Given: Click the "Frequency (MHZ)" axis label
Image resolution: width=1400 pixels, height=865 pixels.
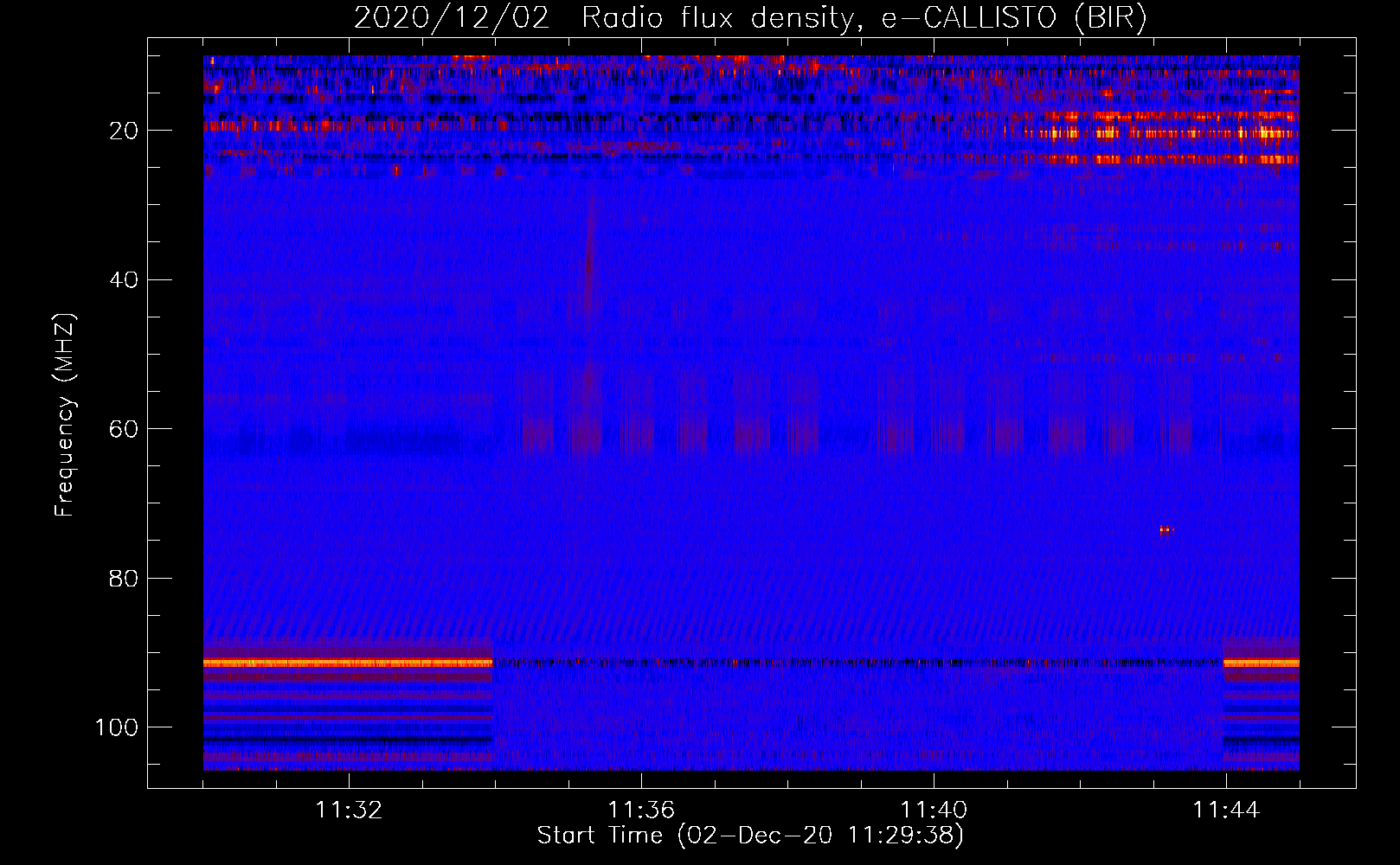Looking at the screenshot, I should (x=65, y=415).
